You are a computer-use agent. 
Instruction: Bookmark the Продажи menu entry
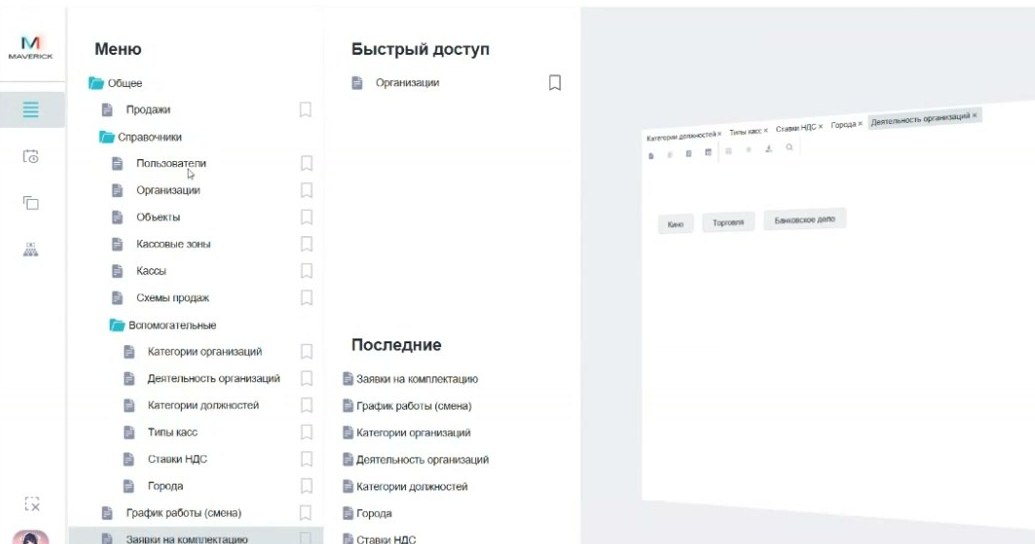point(306,110)
